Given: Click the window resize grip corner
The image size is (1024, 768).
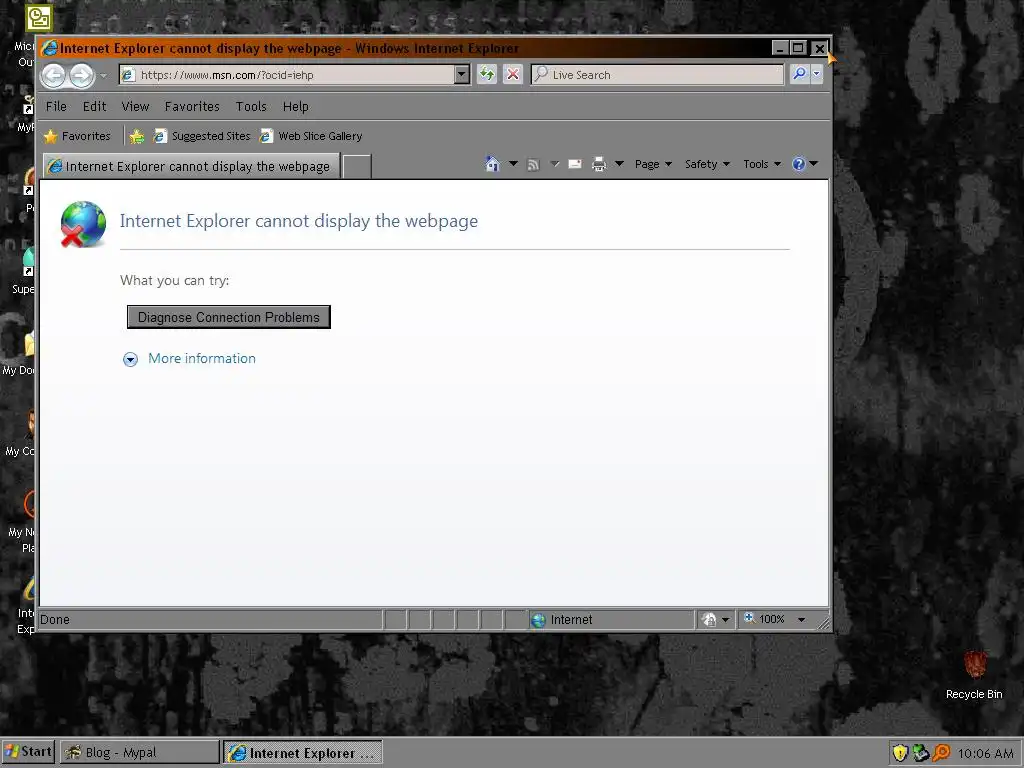Looking at the screenshot, I should click(x=824, y=623).
